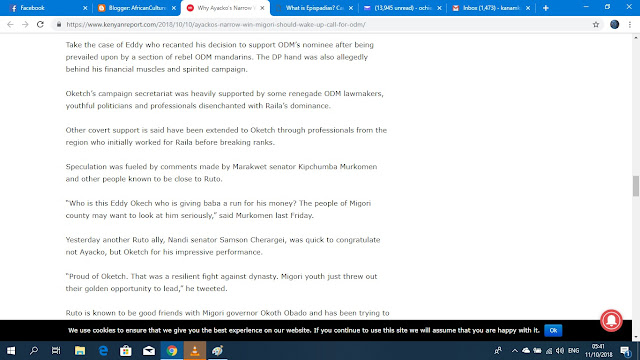Close the Facebook tab
Screen dimensions: 640x360
coord(85,8)
